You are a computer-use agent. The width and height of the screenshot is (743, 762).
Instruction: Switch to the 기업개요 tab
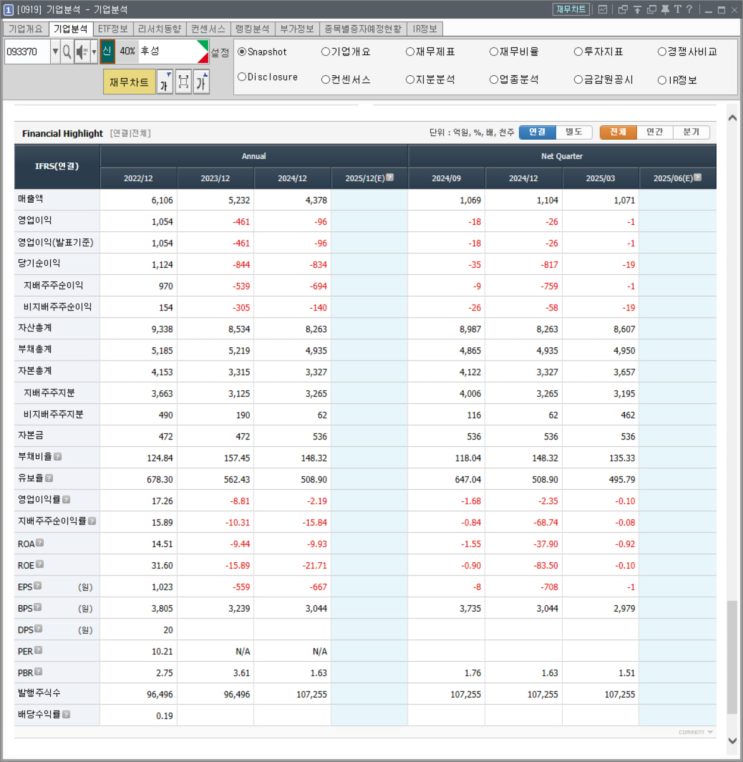[x=25, y=29]
